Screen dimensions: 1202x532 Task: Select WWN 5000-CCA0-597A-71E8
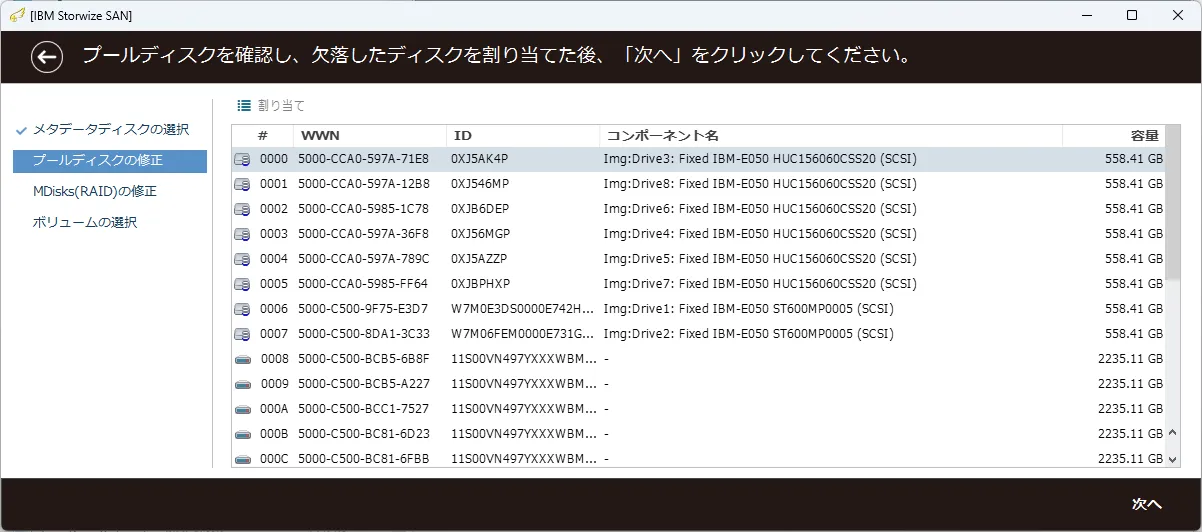pos(363,159)
